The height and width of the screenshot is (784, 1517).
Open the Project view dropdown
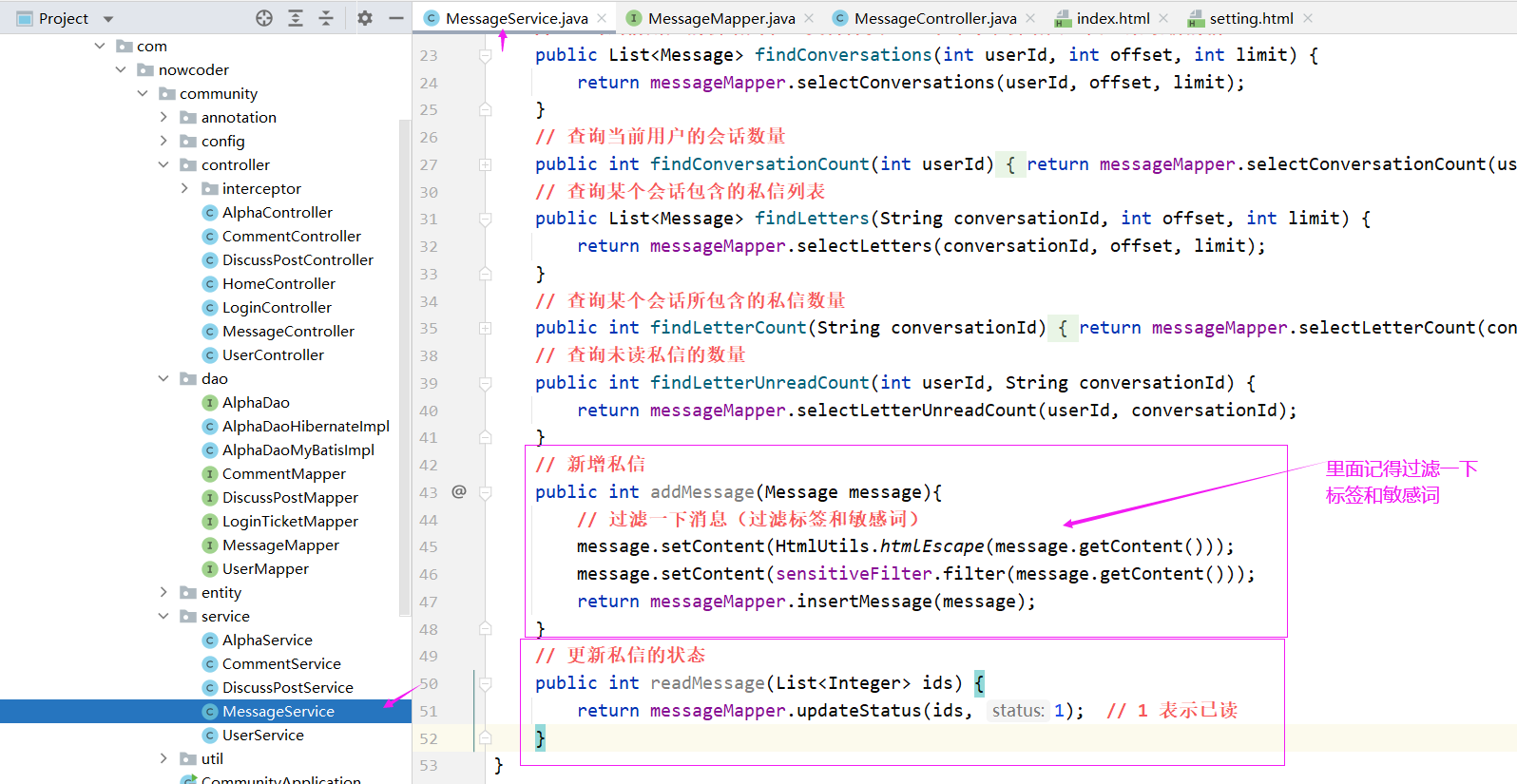(108, 19)
